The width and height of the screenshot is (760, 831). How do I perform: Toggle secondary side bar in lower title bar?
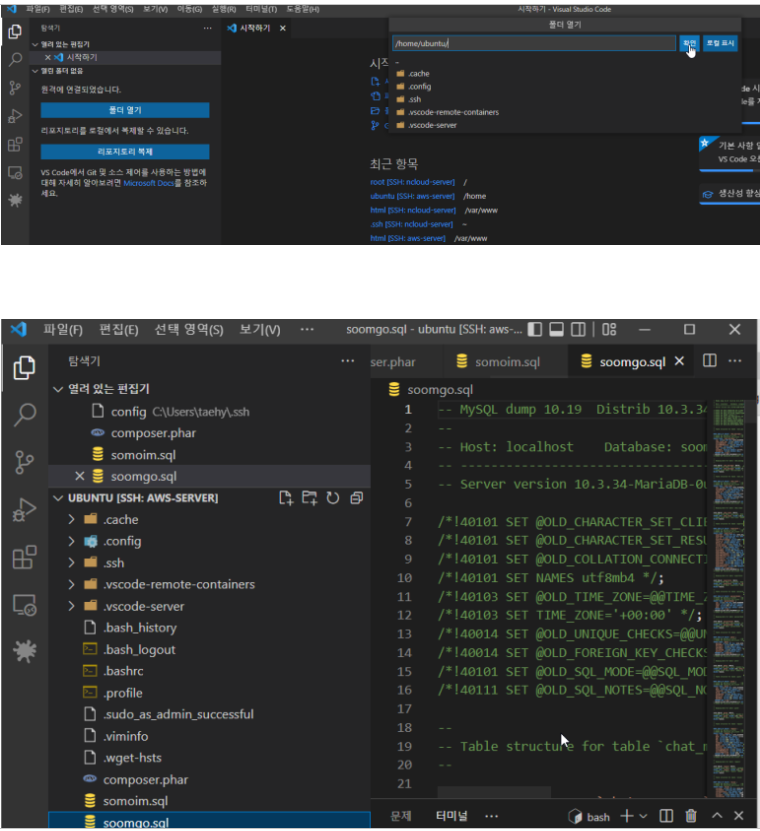point(578,329)
